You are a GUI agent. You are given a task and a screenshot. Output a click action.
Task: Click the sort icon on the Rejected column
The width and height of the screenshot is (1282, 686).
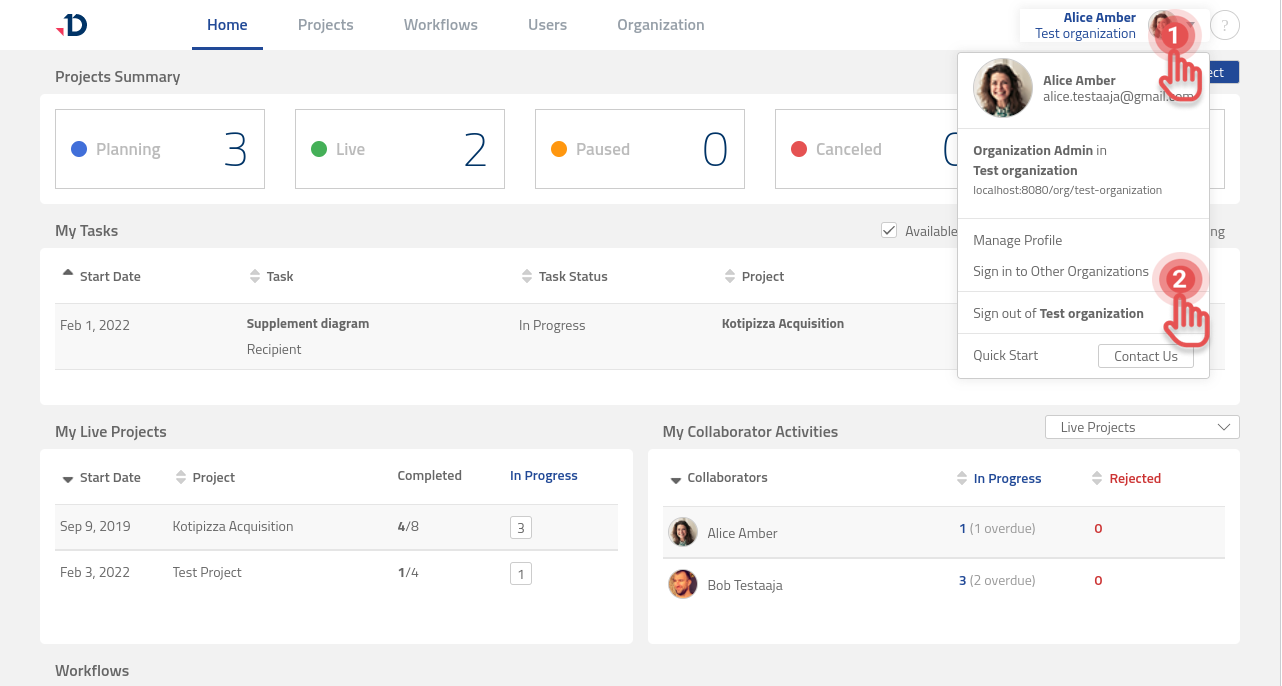(x=1097, y=478)
